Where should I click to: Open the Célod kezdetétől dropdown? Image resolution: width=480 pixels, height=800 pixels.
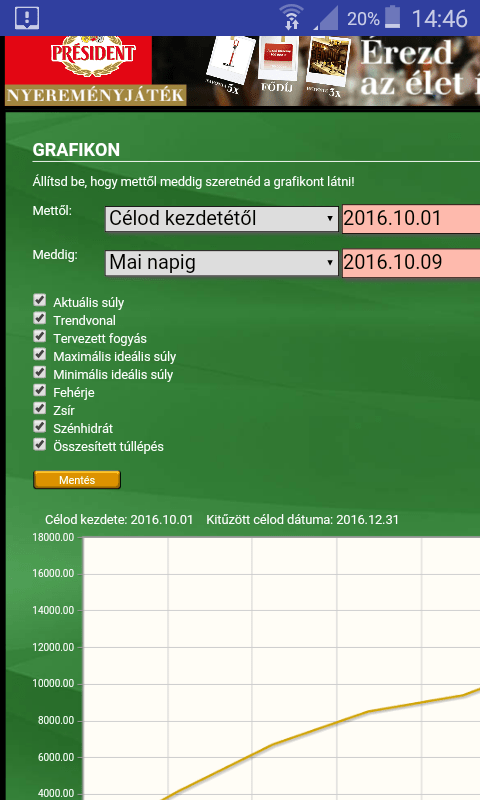point(222,219)
